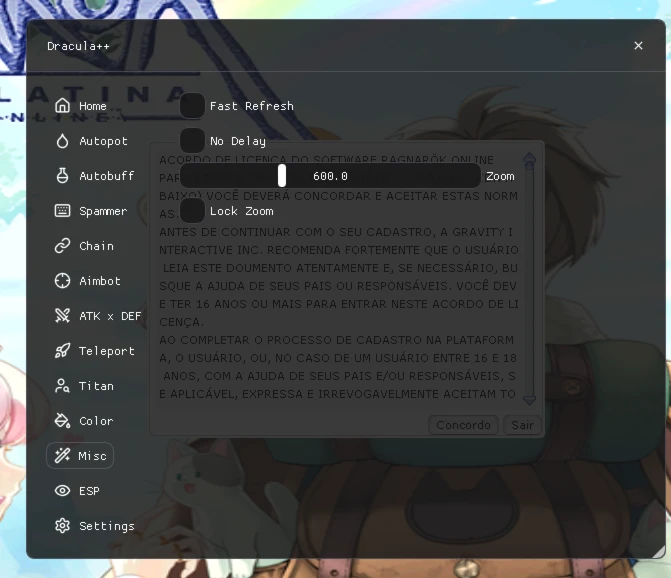Click the Misc magic wand icon
Image resolution: width=671 pixels, height=578 pixels.
[x=62, y=456]
